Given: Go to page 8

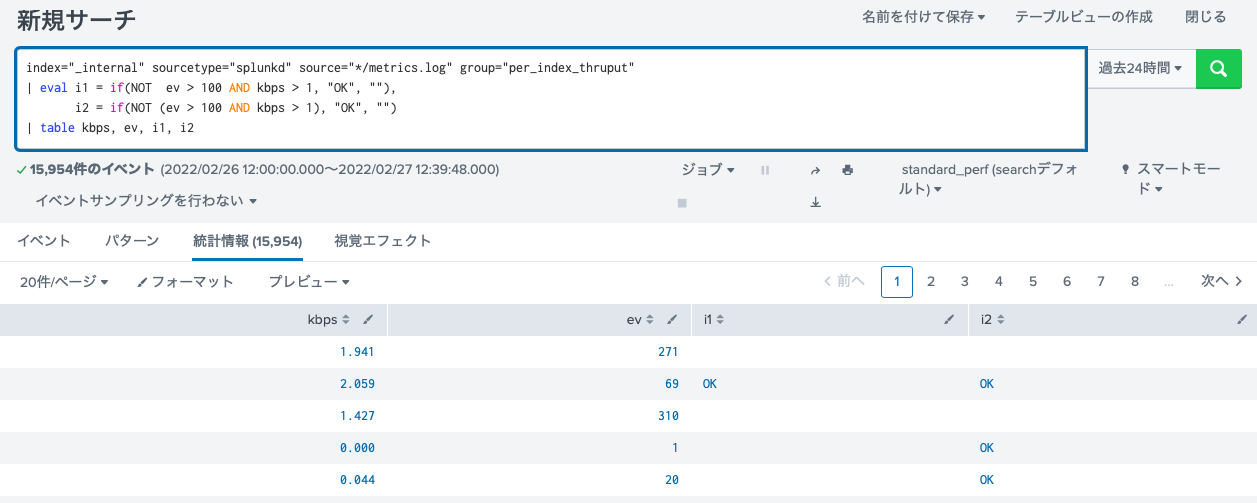Looking at the screenshot, I should pyautogui.click(x=1135, y=282).
